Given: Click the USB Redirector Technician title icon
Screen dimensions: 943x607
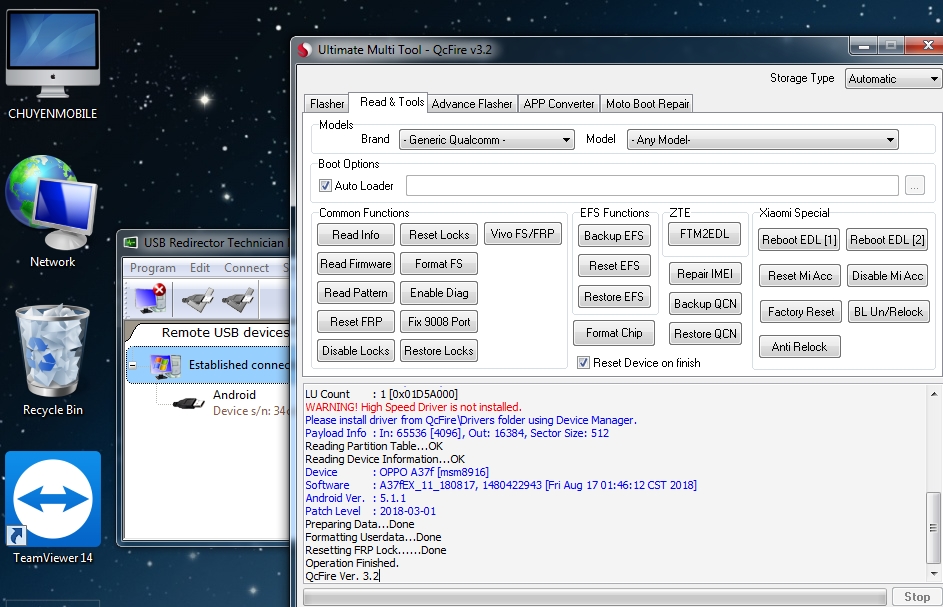Looking at the screenshot, I should [131, 242].
